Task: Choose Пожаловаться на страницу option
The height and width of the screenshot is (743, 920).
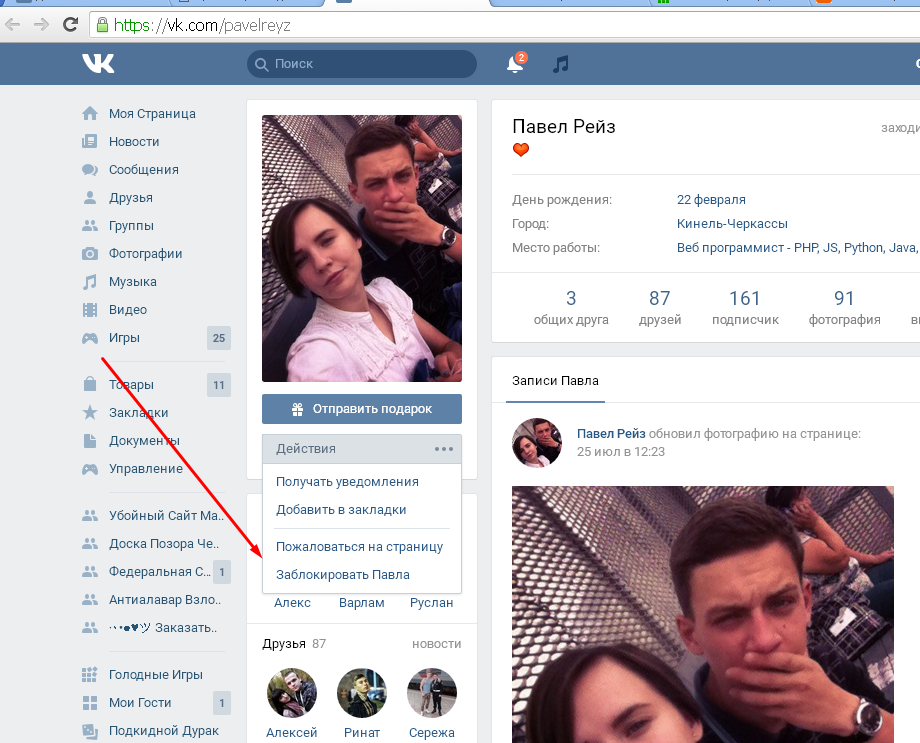Action: point(359,547)
